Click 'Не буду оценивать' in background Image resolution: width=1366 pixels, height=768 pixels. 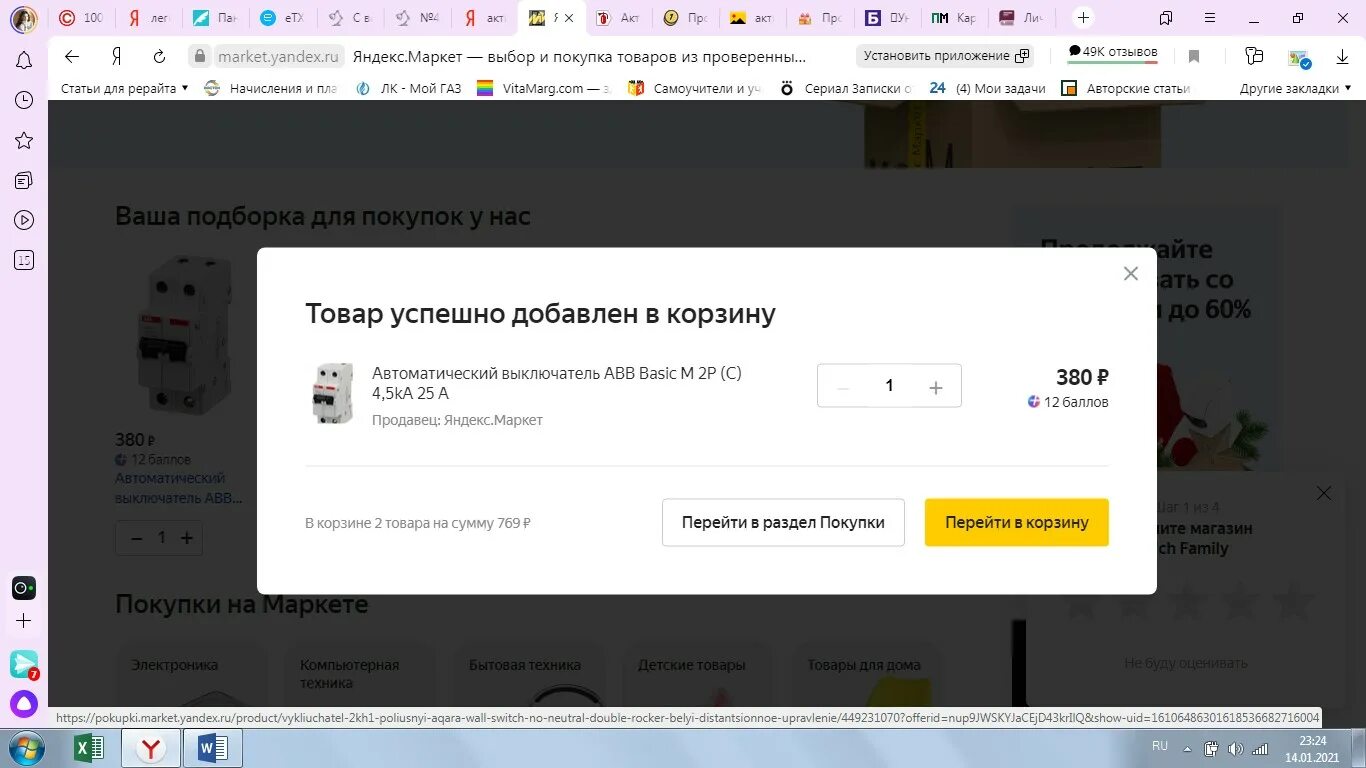1186,663
